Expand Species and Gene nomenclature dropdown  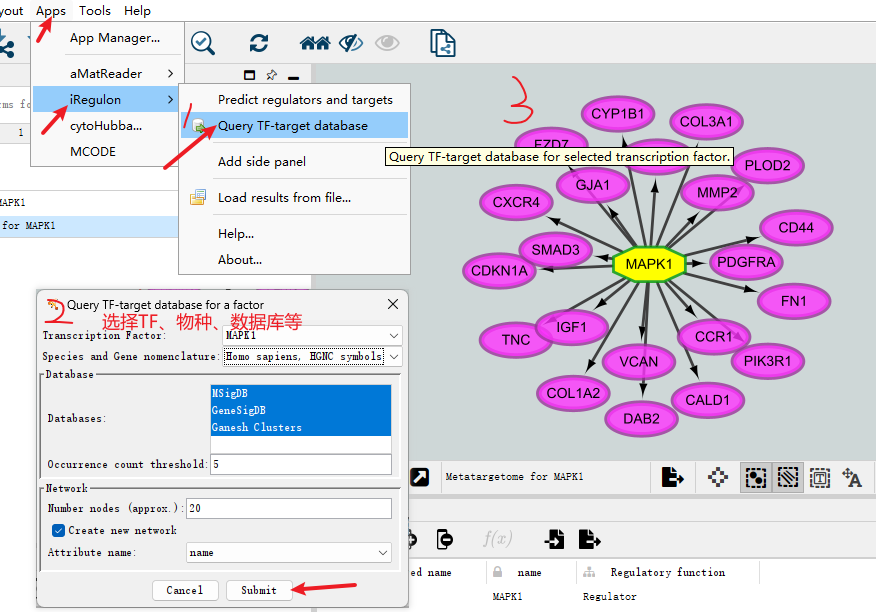[393, 356]
